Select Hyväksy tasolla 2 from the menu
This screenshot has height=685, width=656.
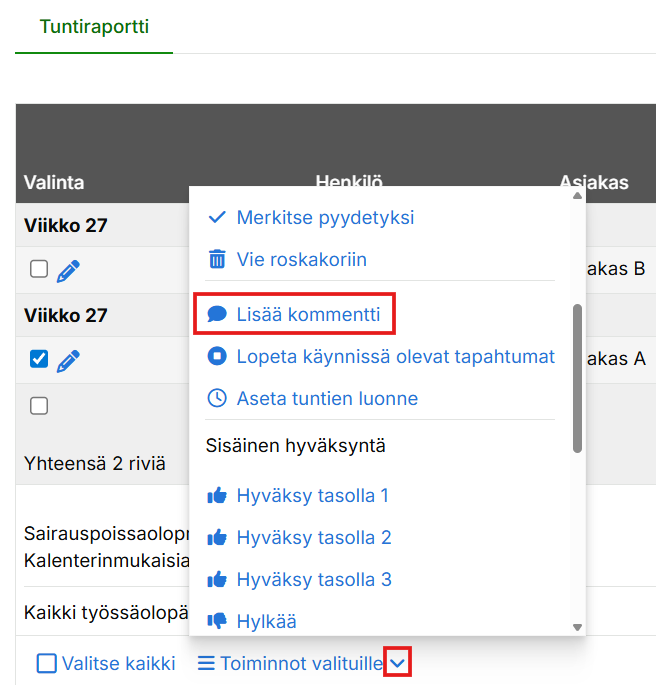tap(313, 537)
